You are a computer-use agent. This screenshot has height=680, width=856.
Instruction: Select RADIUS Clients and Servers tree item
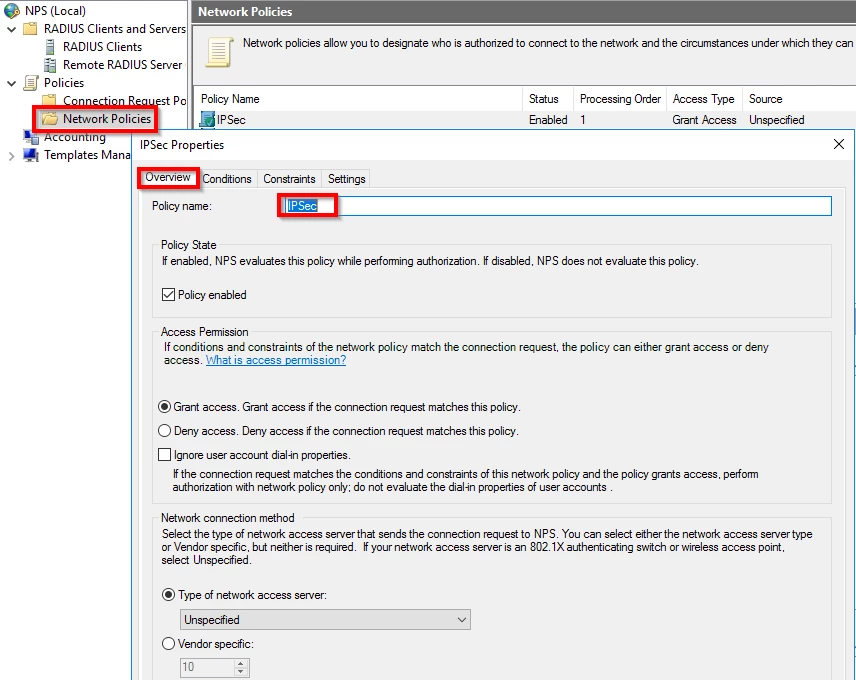point(115,28)
